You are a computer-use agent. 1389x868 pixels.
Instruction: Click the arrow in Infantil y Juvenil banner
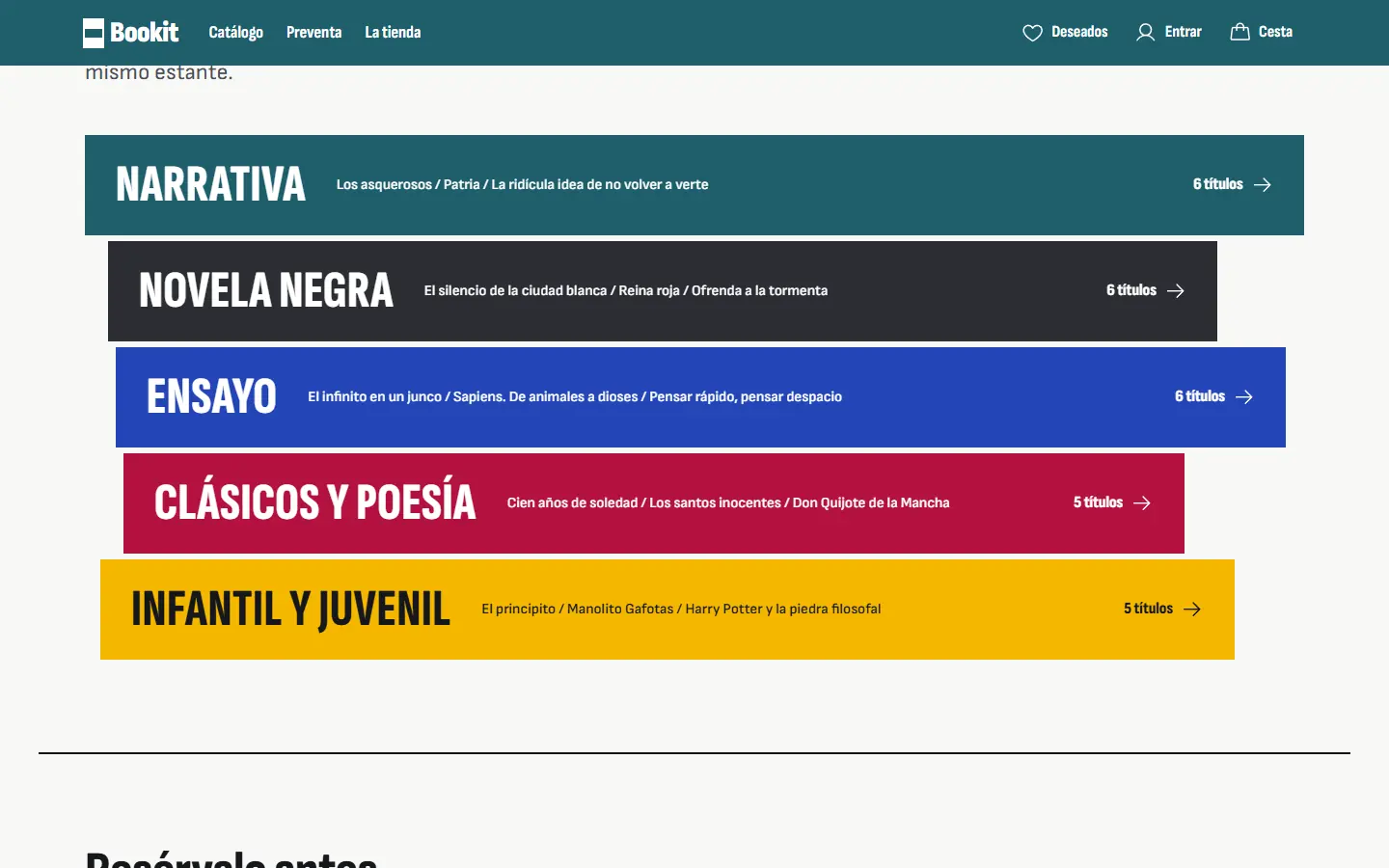point(1192,610)
